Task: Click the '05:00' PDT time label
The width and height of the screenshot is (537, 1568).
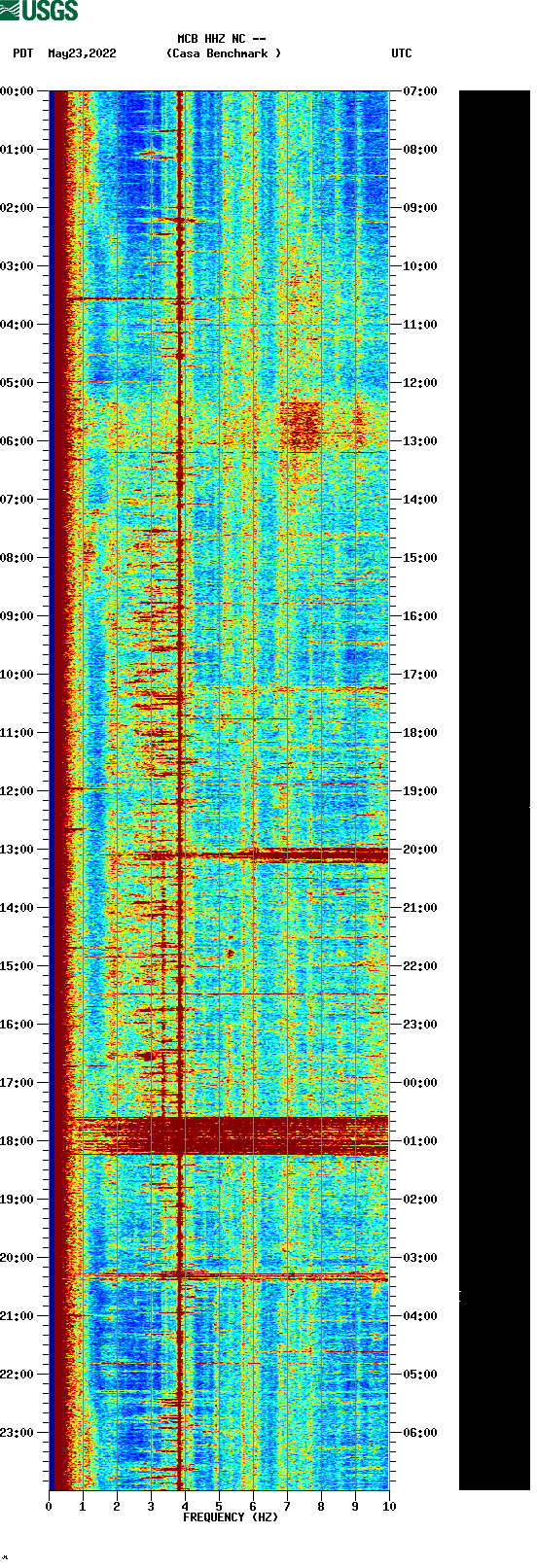Action: (x=18, y=383)
